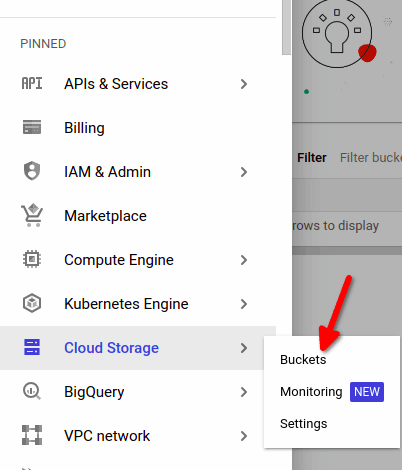Expand the Kubernetes Engine submenu chevron

pyautogui.click(x=244, y=304)
